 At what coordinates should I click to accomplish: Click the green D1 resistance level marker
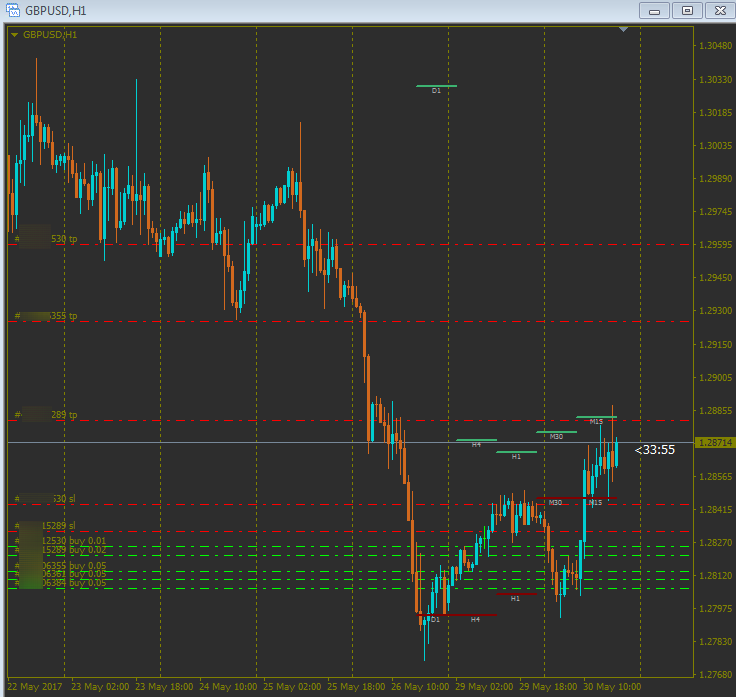436,86
